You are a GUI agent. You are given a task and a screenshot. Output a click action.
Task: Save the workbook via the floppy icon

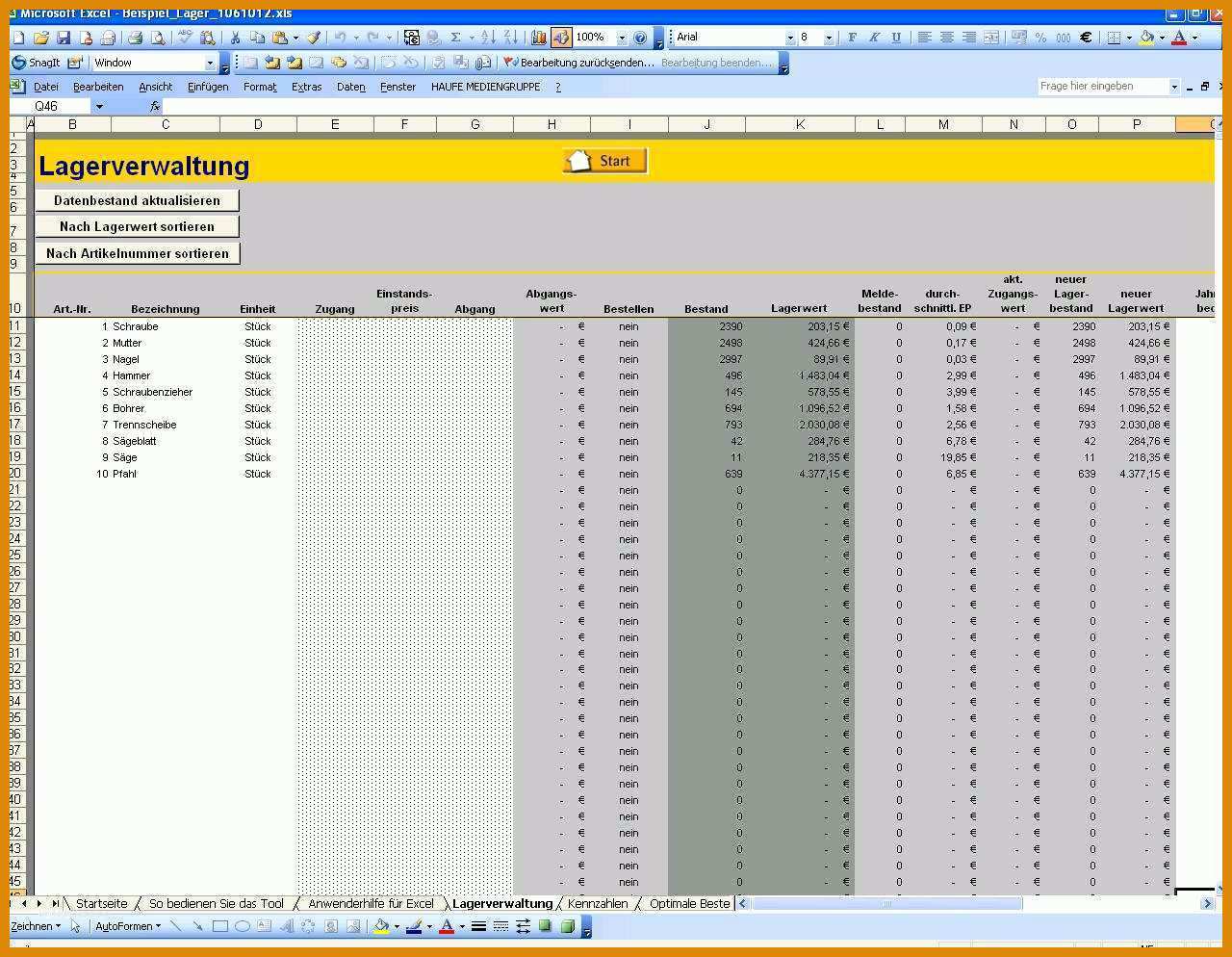pyautogui.click(x=64, y=38)
